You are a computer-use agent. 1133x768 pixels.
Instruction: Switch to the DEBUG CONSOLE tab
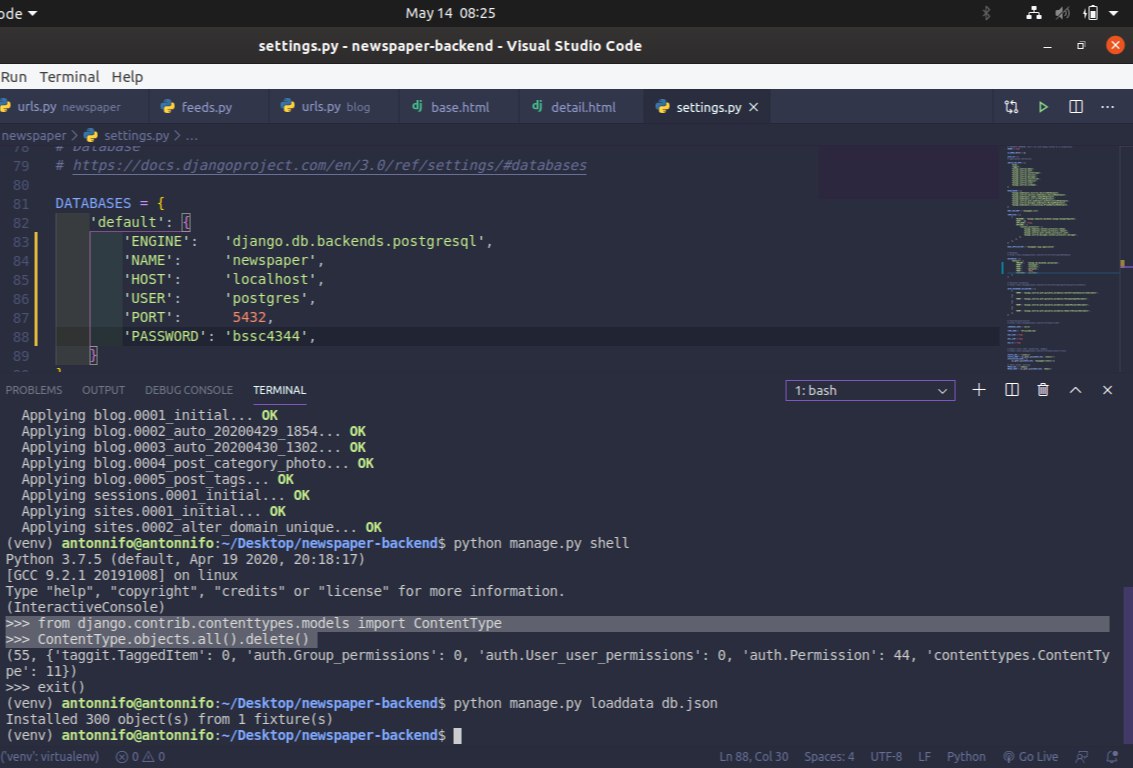[189, 390]
